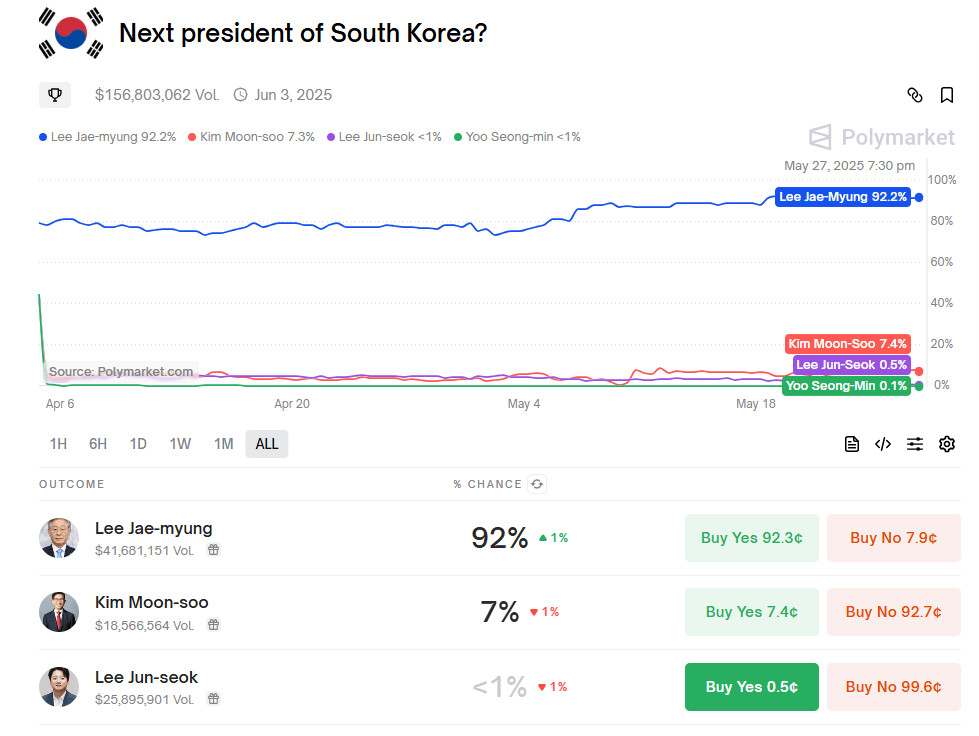Click the South Korea flag image
Screen dimensions: 979x736
[x=70, y=33]
